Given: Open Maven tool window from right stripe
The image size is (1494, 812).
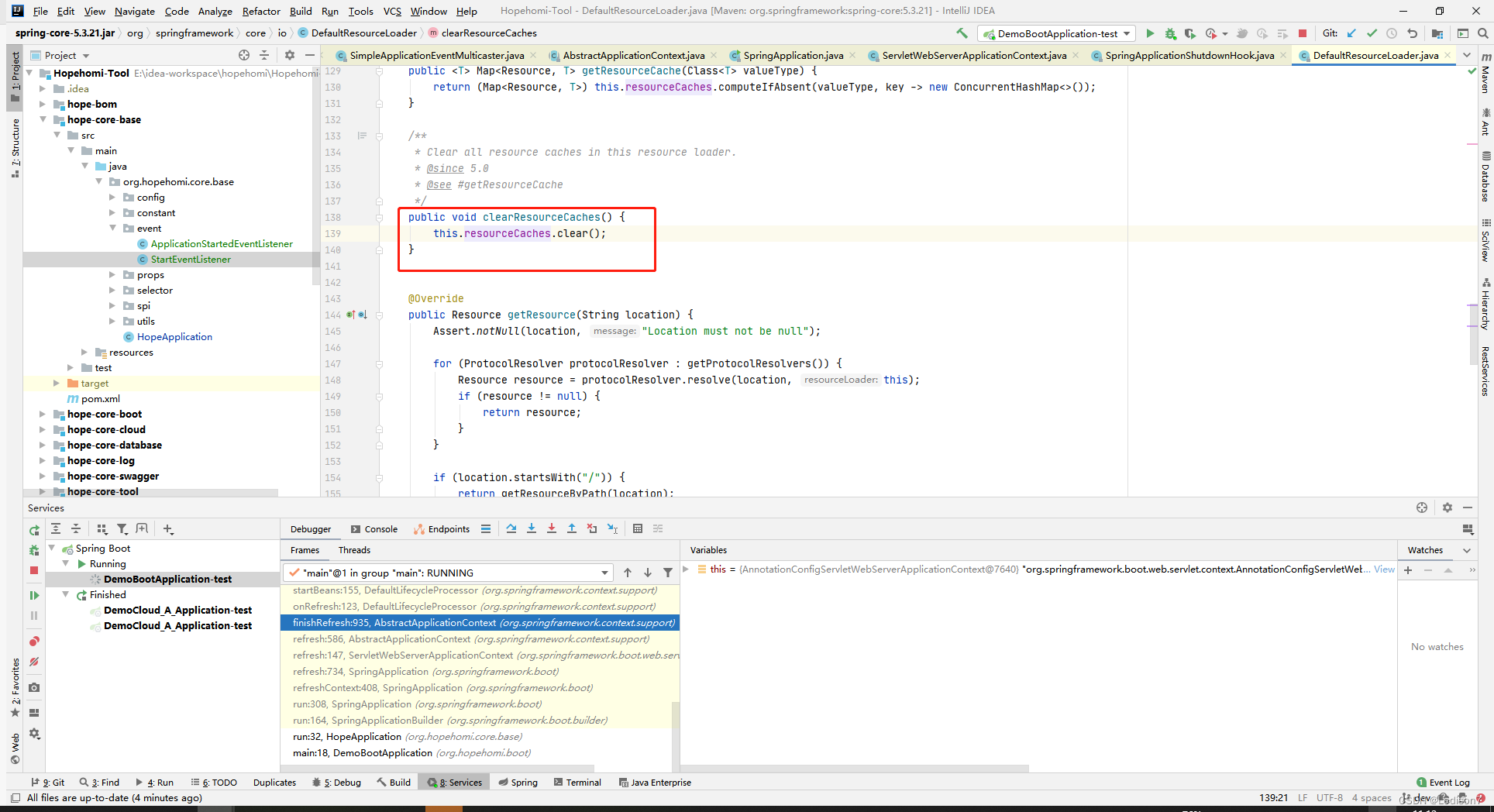Looking at the screenshot, I should pos(1485,74).
